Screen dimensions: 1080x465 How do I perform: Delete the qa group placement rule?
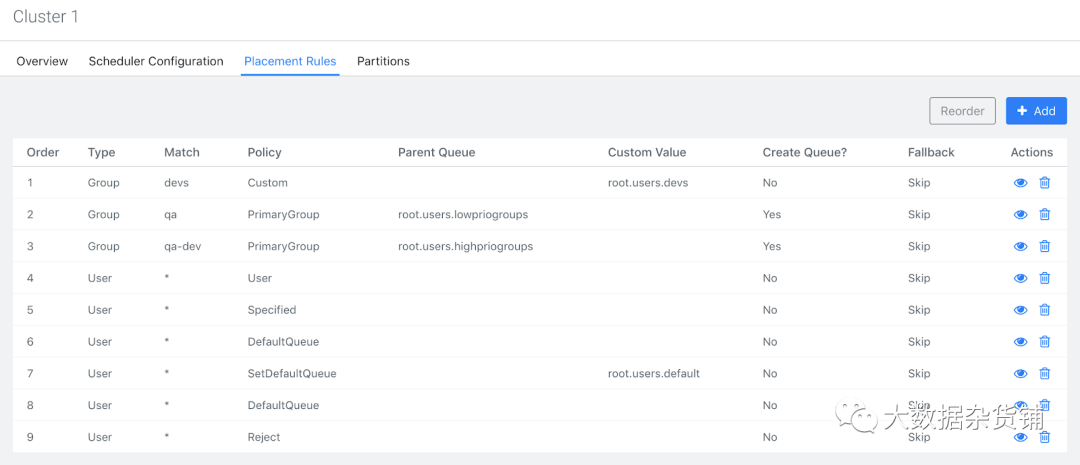pyautogui.click(x=1044, y=215)
